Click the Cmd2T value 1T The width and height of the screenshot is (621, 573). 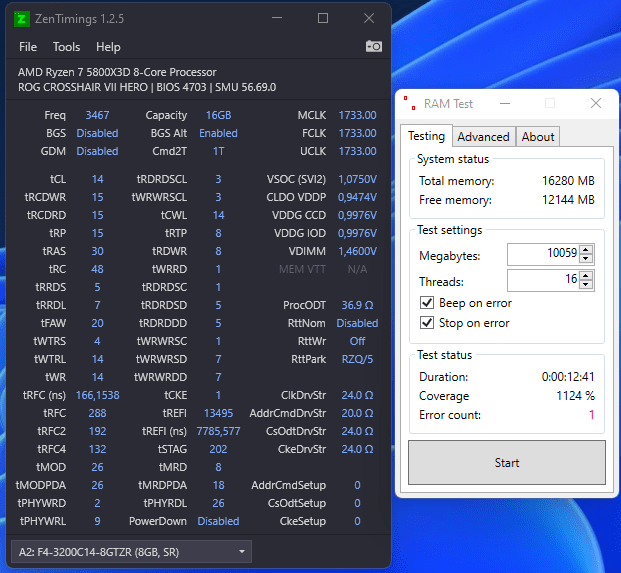click(218, 151)
